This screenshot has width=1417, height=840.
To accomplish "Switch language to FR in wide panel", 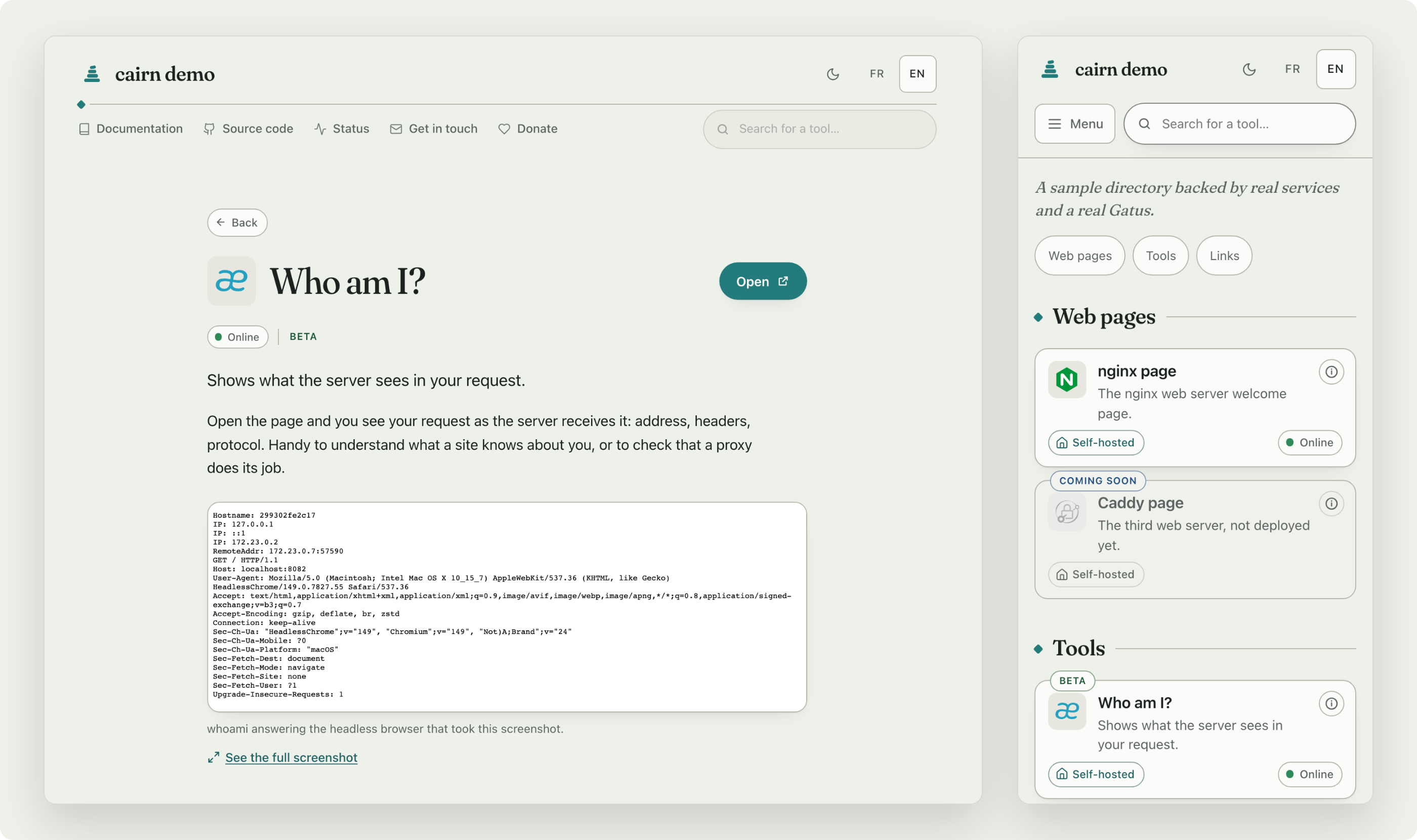I will [877, 73].
